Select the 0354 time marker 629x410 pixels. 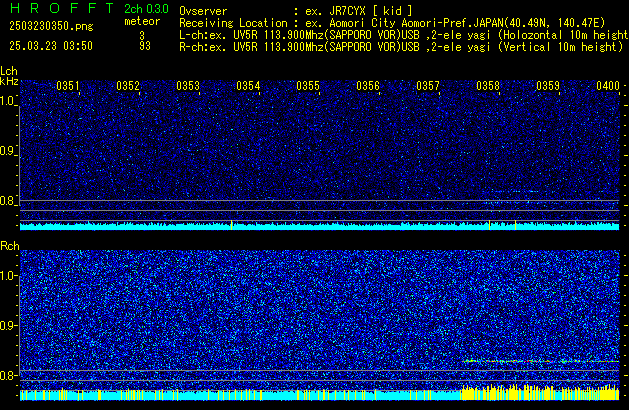tap(248, 86)
